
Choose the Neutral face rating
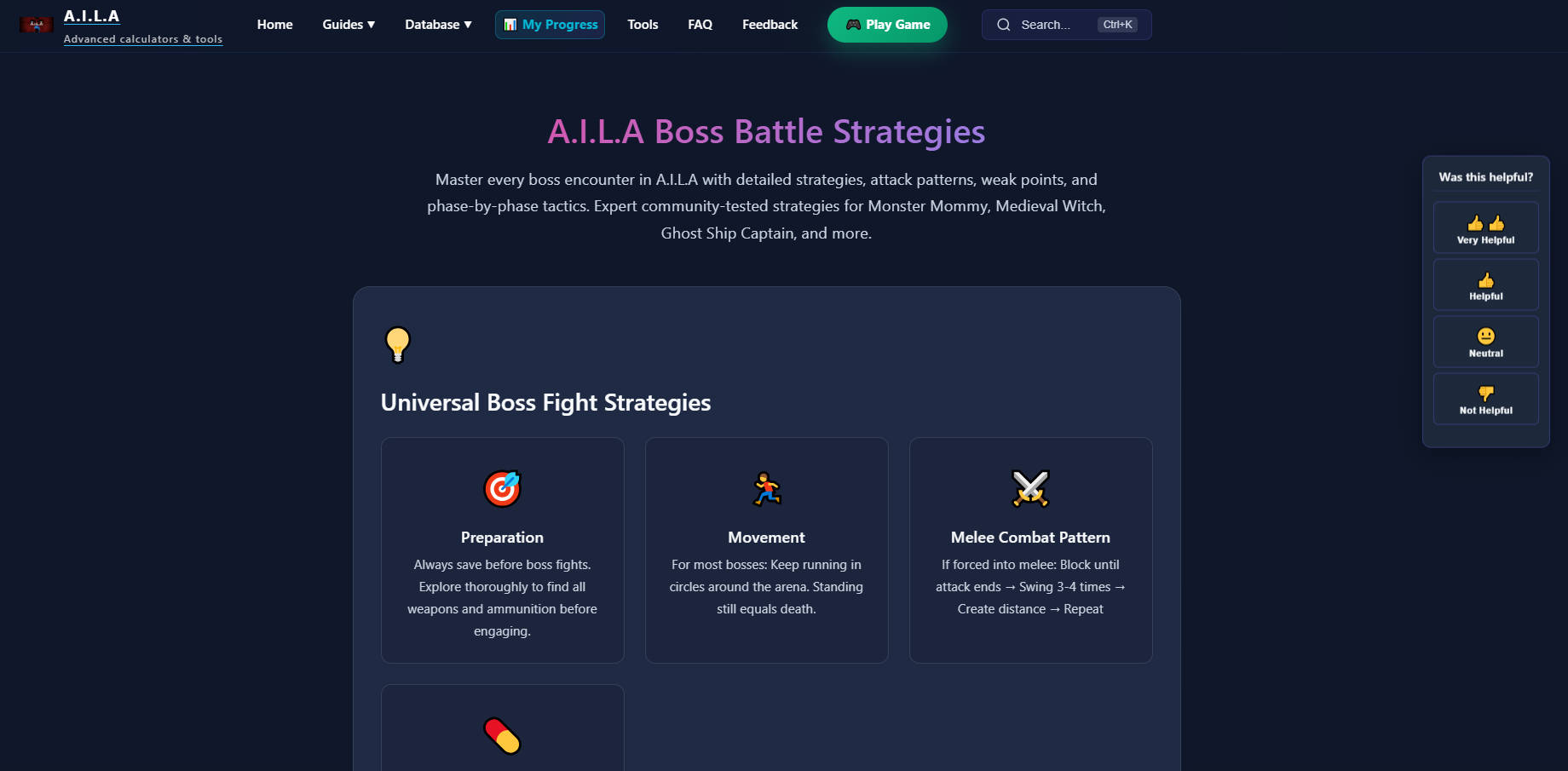[x=1485, y=342]
